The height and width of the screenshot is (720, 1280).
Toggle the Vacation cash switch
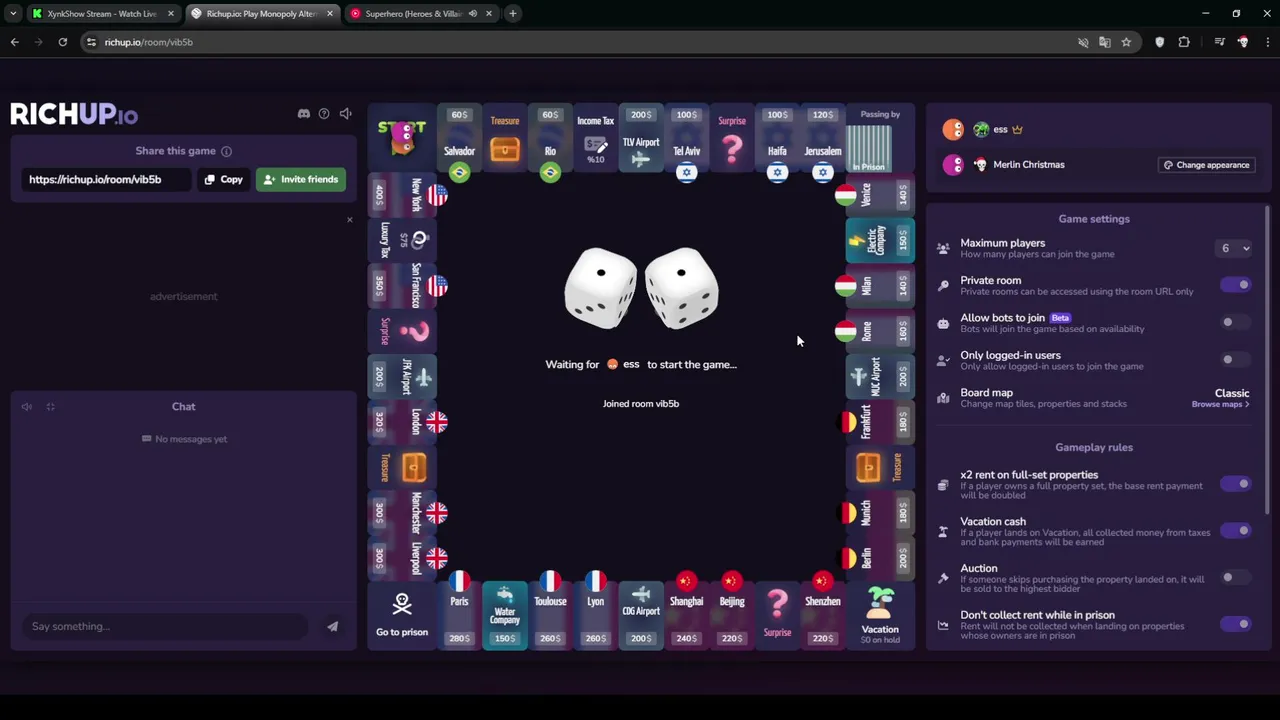[1236, 531]
